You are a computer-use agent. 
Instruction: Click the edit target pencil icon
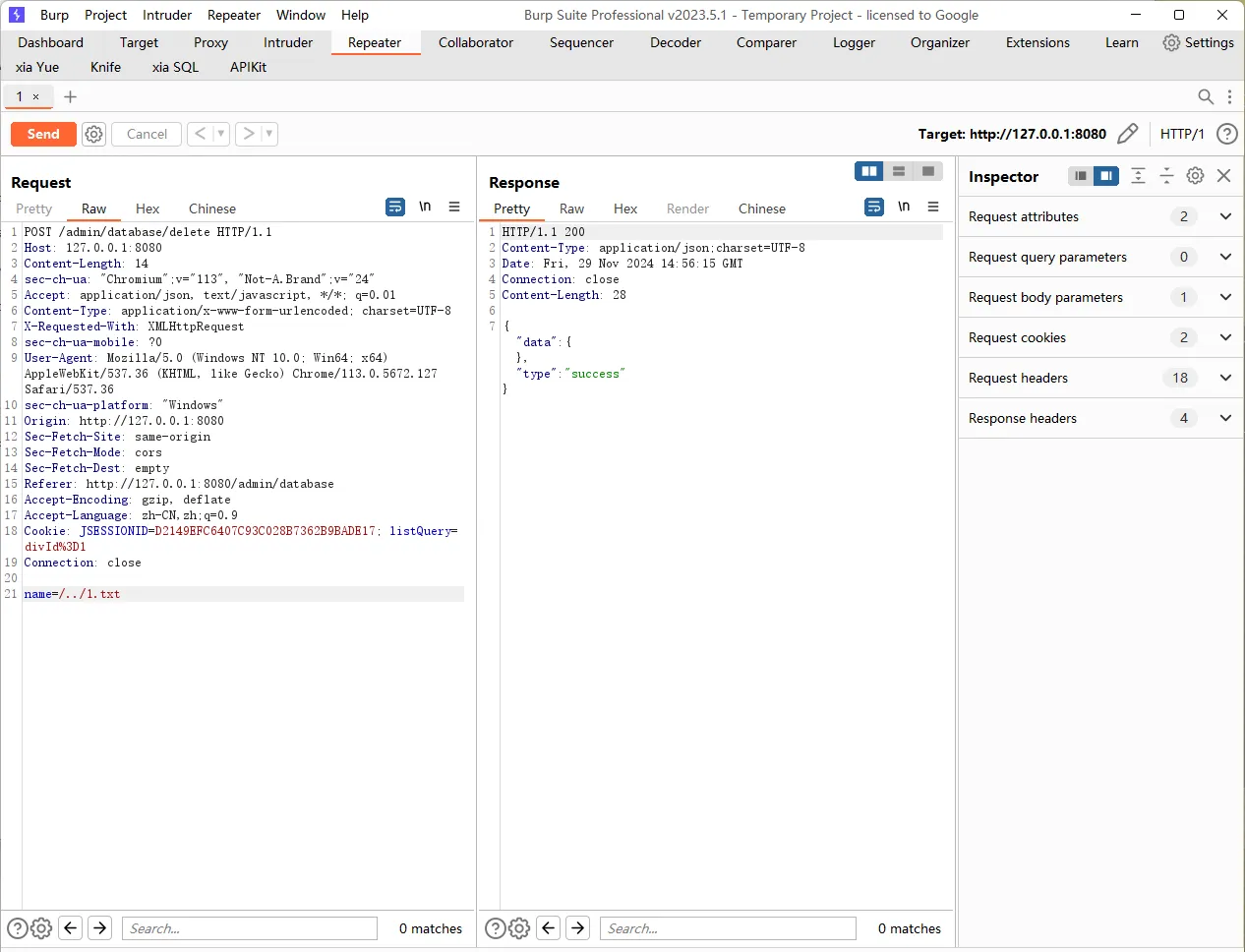(x=1128, y=134)
